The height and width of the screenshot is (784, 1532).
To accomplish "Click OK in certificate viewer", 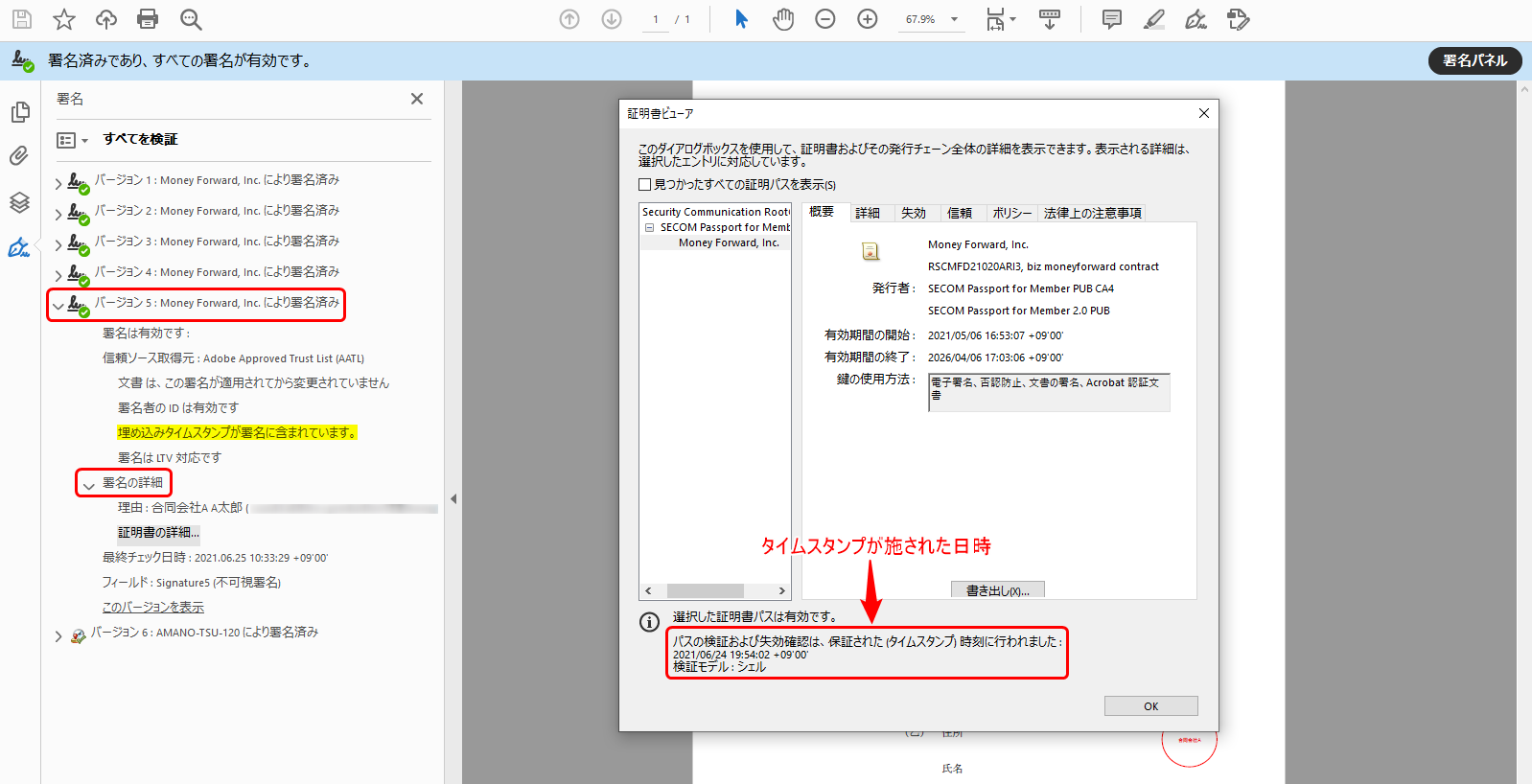I will 1151,706.
